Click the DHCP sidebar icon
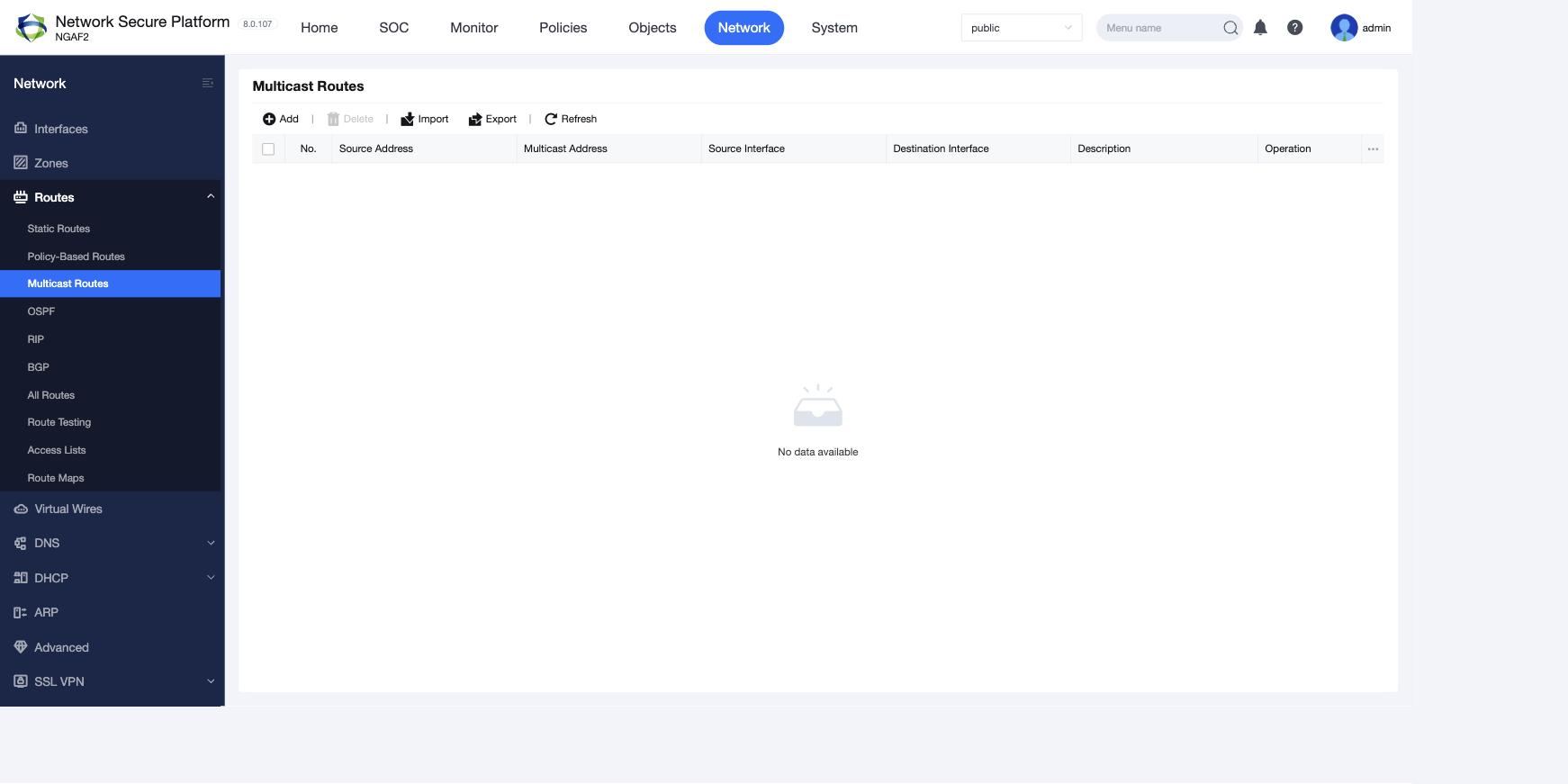This screenshot has width=1568, height=784. [21, 578]
